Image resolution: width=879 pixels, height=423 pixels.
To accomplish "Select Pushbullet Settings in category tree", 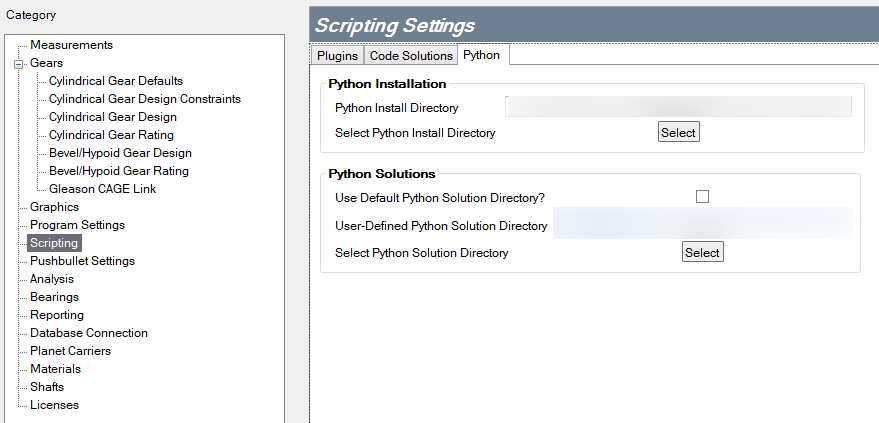I will (82, 261).
